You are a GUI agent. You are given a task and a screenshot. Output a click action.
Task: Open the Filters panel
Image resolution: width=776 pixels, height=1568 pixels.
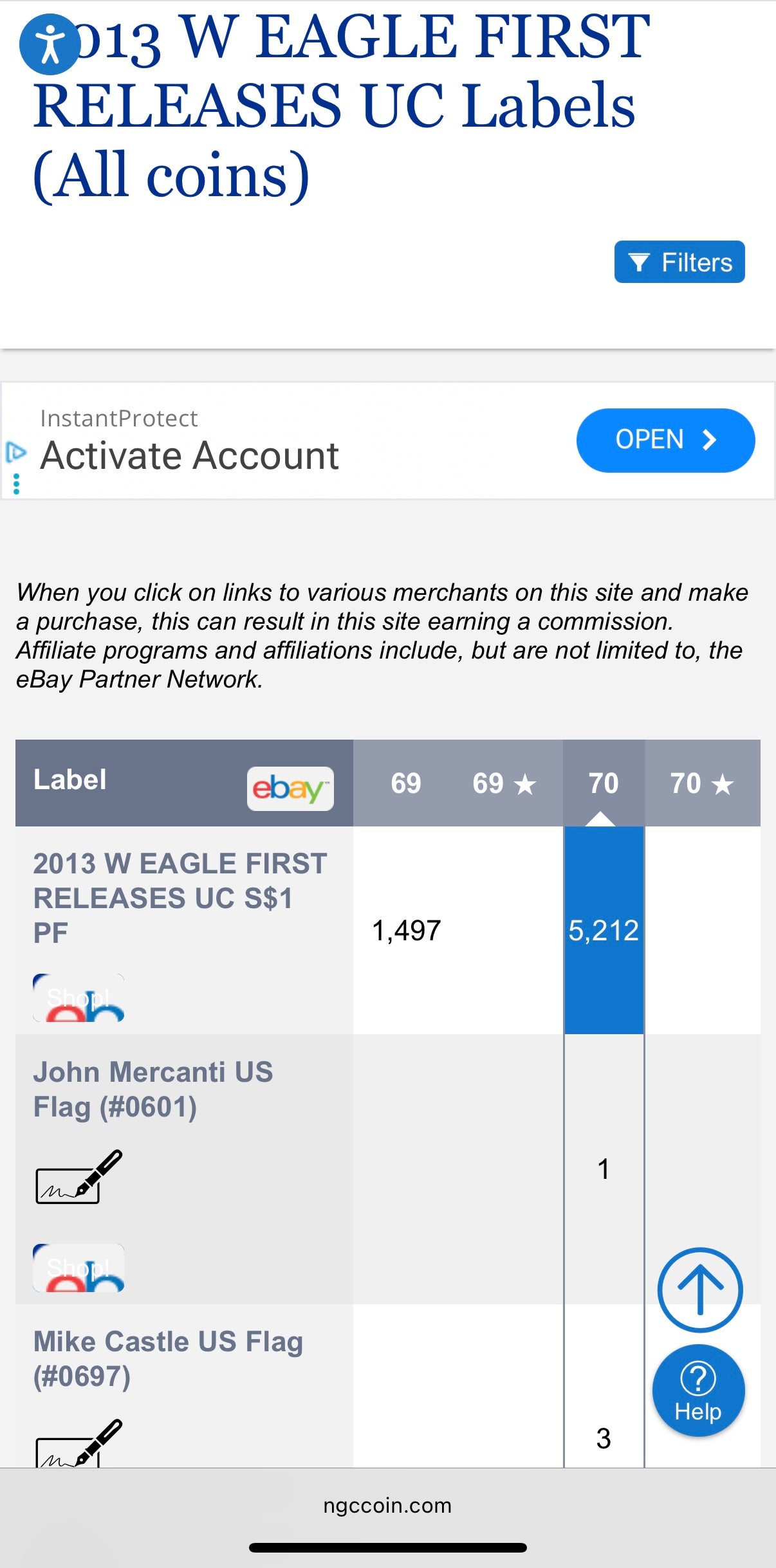tap(679, 262)
